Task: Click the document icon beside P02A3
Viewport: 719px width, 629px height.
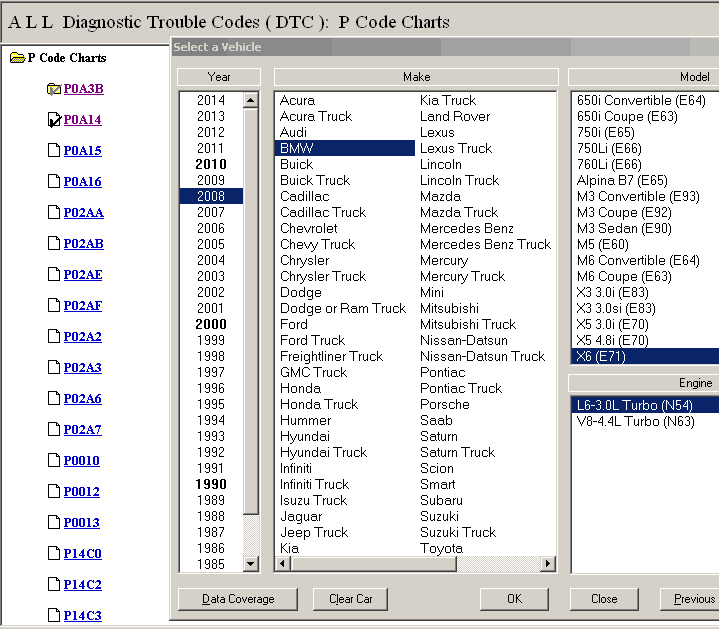Action: click(54, 367)
